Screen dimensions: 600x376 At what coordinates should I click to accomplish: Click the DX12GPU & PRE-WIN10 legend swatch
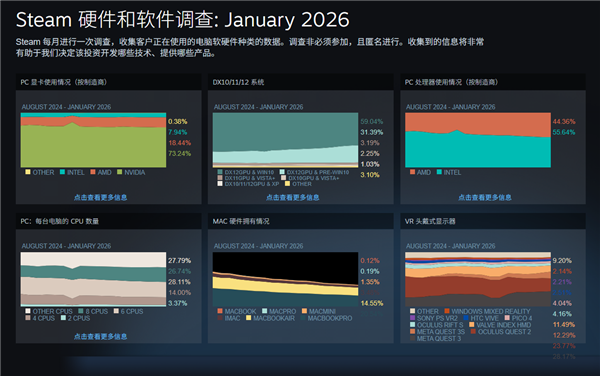(x=282, y=172)
